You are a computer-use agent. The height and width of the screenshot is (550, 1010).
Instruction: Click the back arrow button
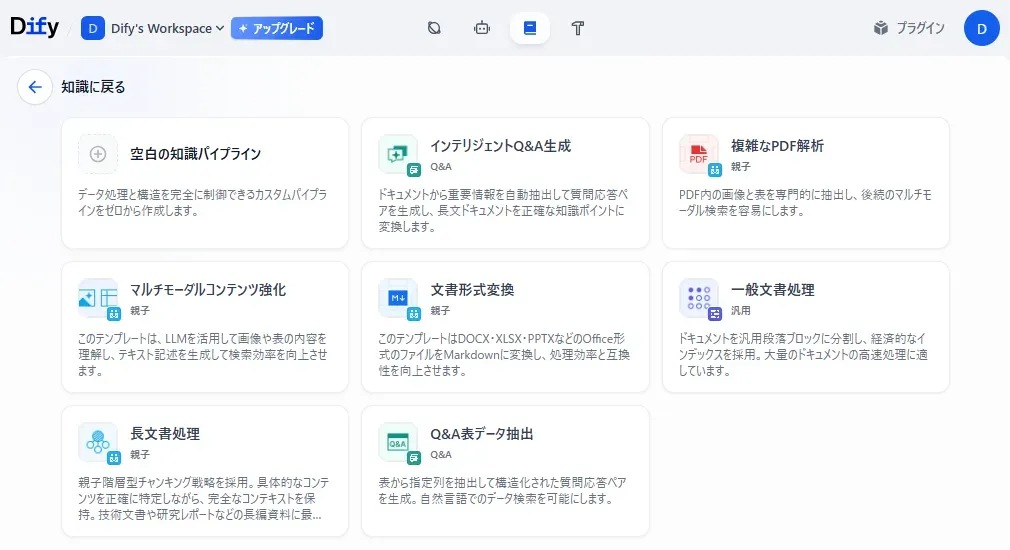coord(35,87)
